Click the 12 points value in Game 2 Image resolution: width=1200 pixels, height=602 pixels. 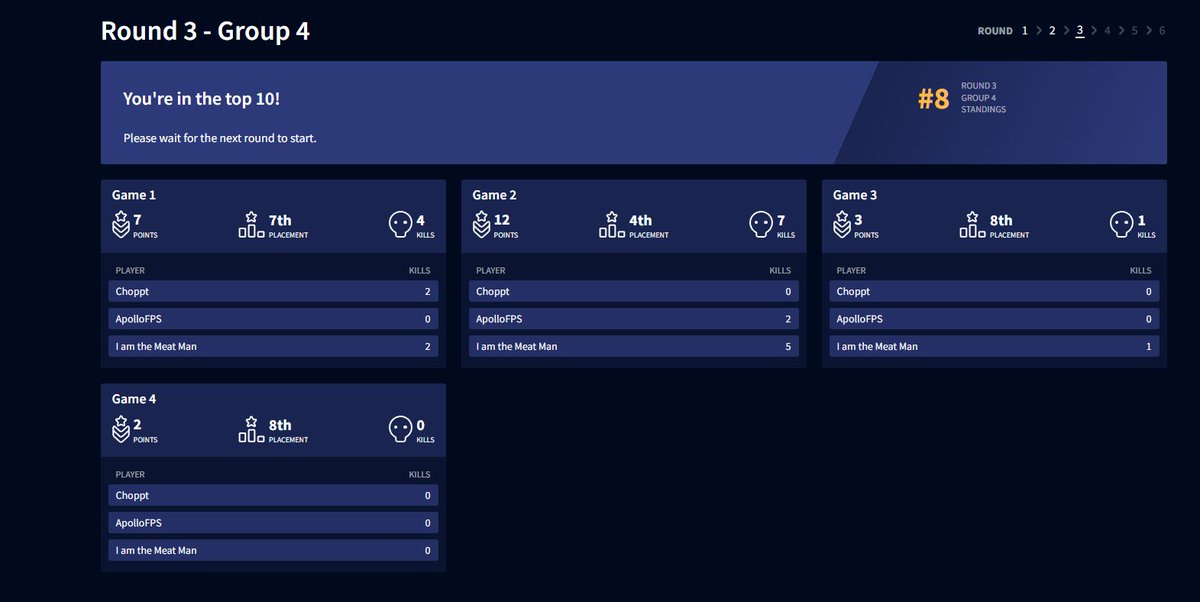click(502, 220)
